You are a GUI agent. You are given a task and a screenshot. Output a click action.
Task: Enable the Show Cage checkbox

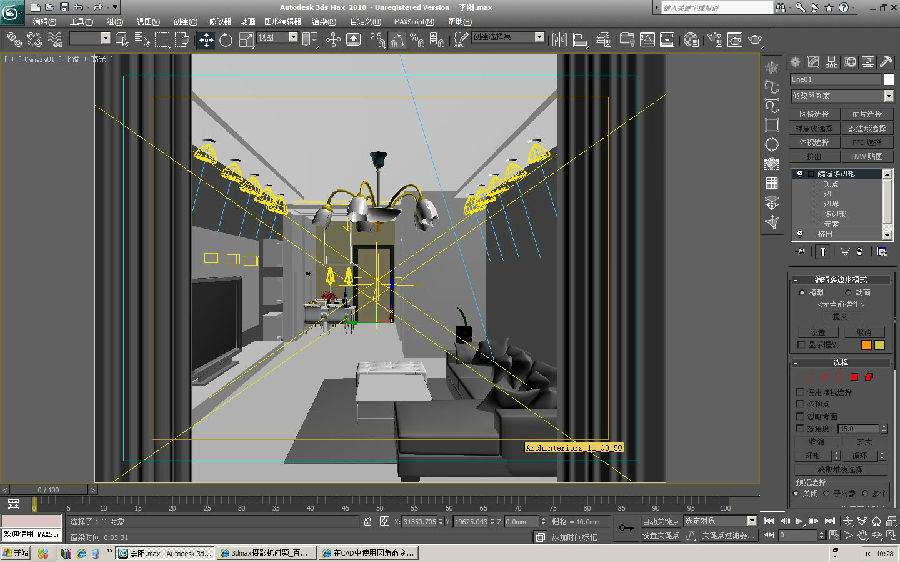(x=800, y=345)
